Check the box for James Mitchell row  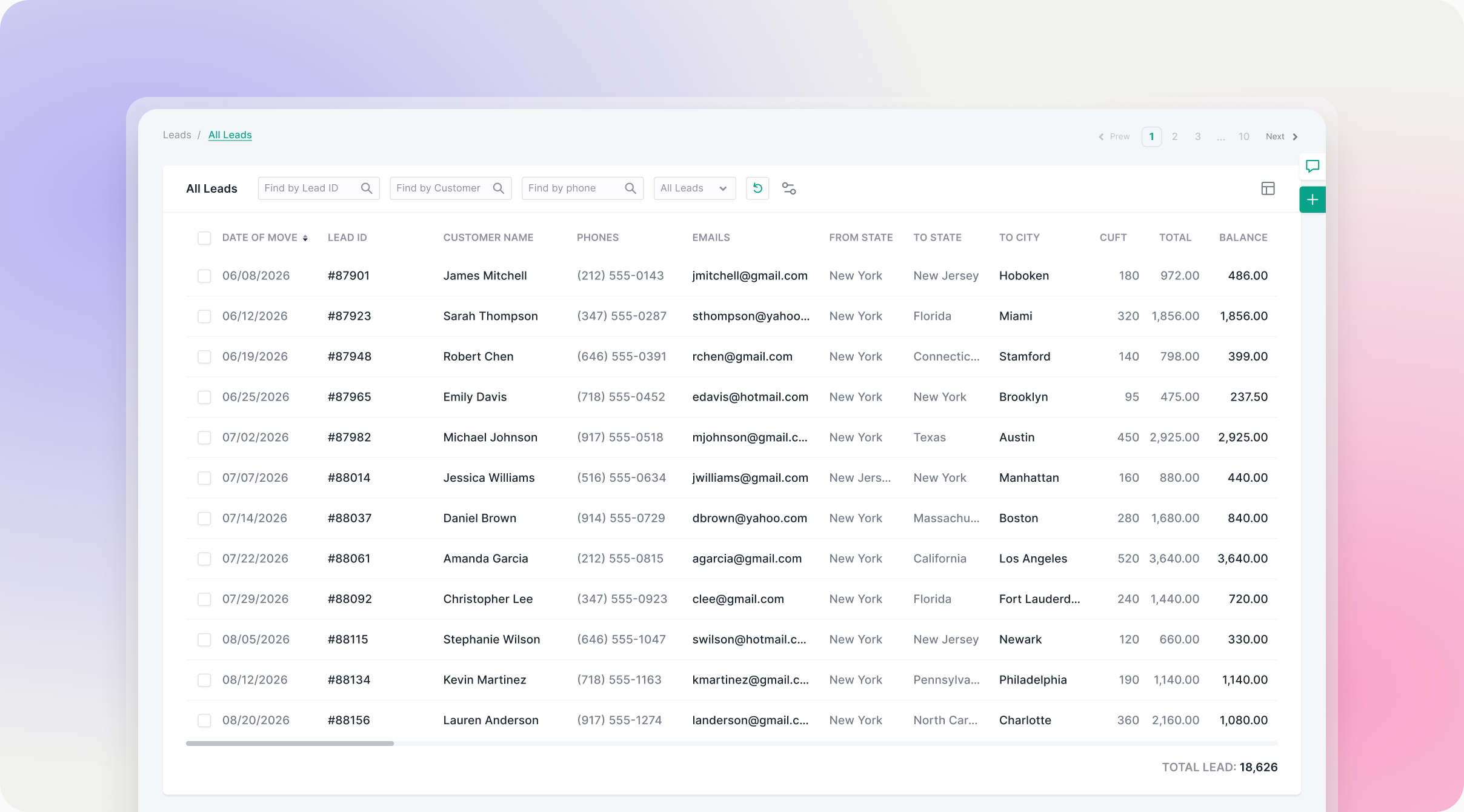click(204, 276)
